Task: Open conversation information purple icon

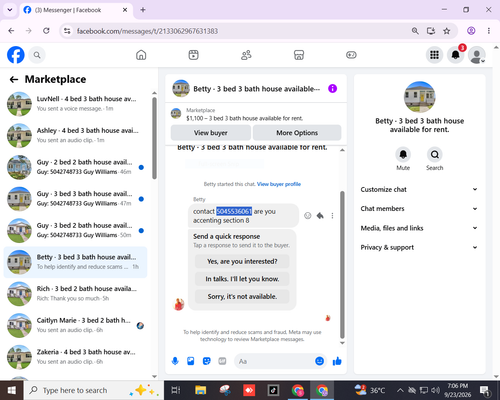Action: click(332, 89)
